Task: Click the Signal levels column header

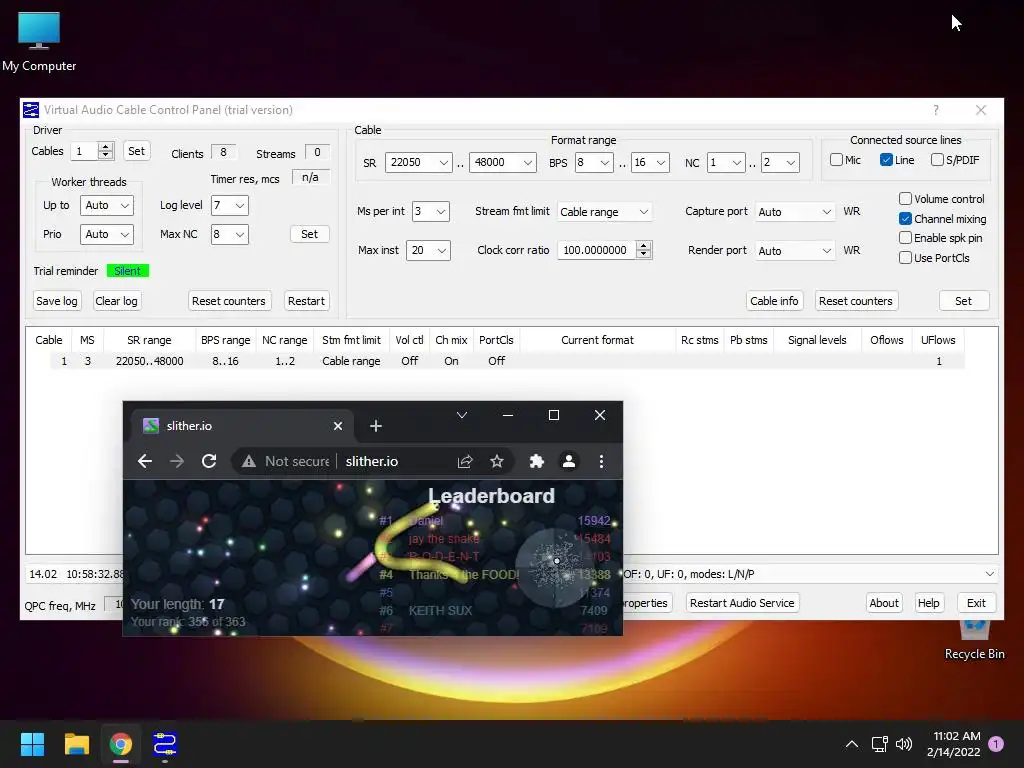Action: [816, 340]
